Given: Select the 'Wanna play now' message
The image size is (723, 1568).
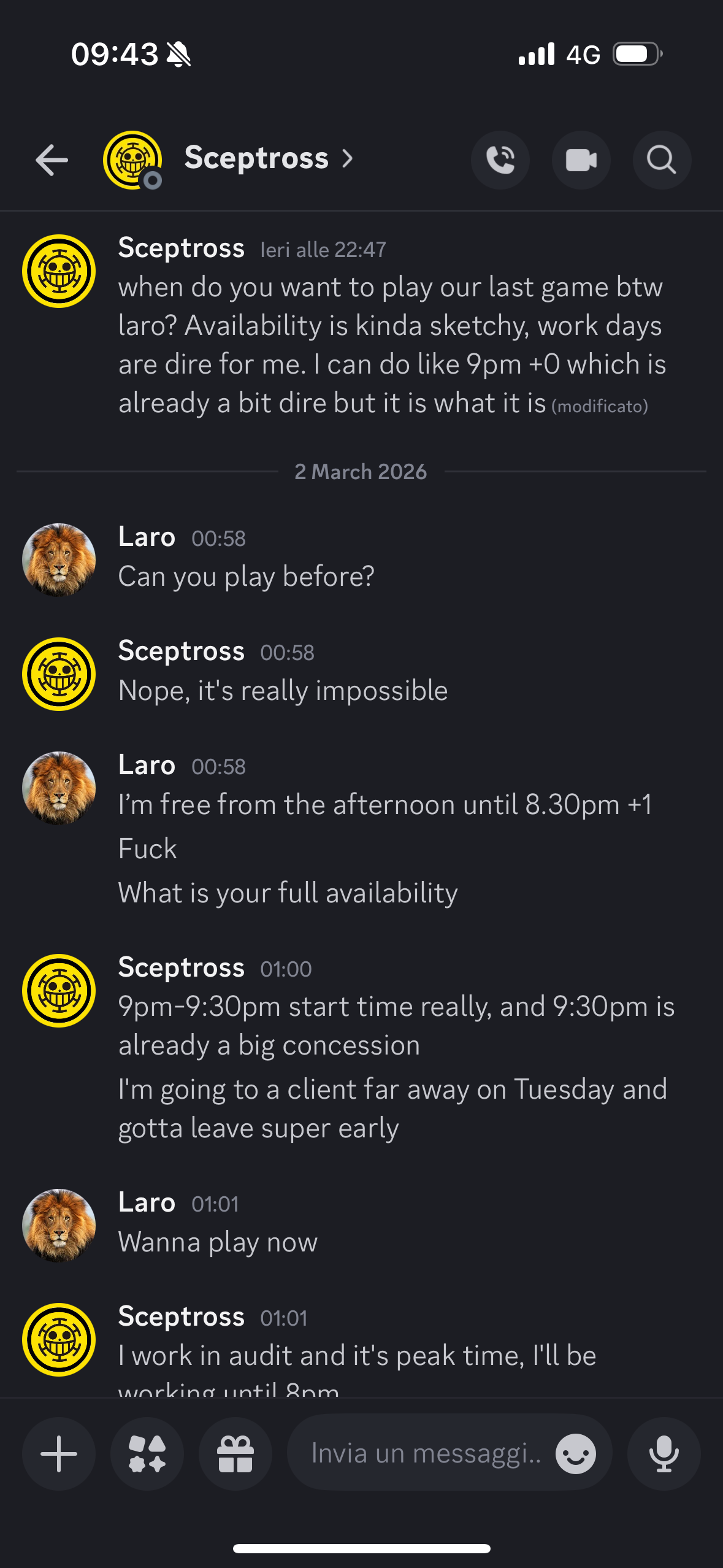Looking at the screenshot, I should tap(218, 1243).
